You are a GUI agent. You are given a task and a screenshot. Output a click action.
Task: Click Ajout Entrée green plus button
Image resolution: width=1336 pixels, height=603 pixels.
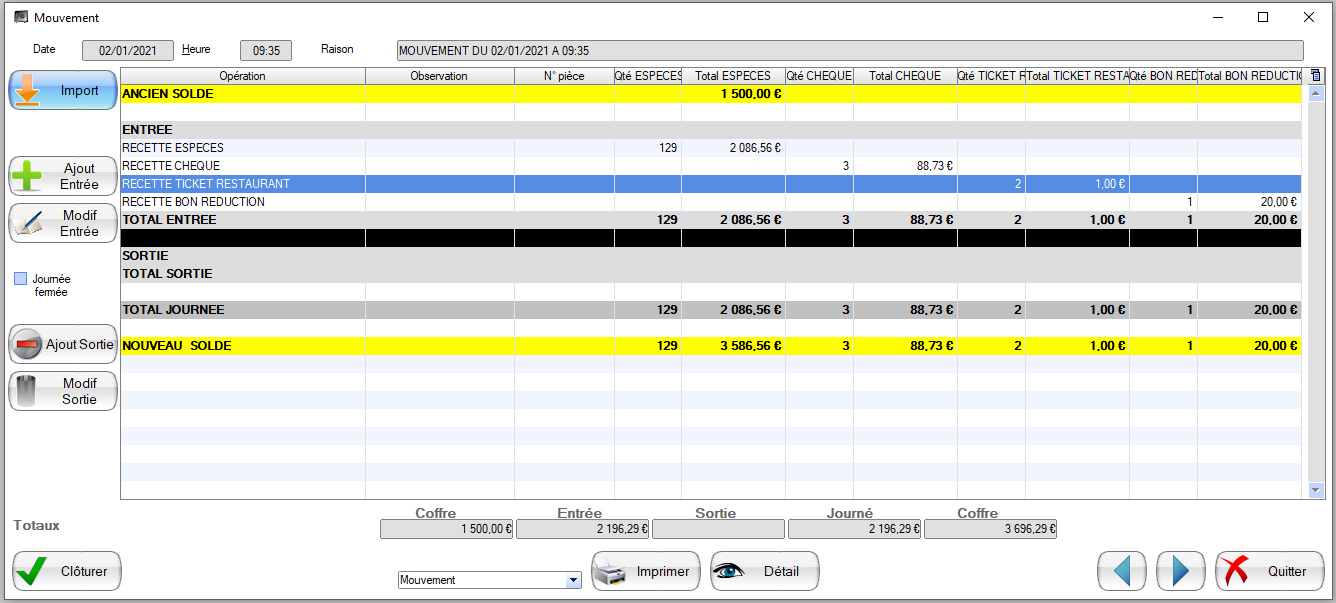[x=63, y=176]
